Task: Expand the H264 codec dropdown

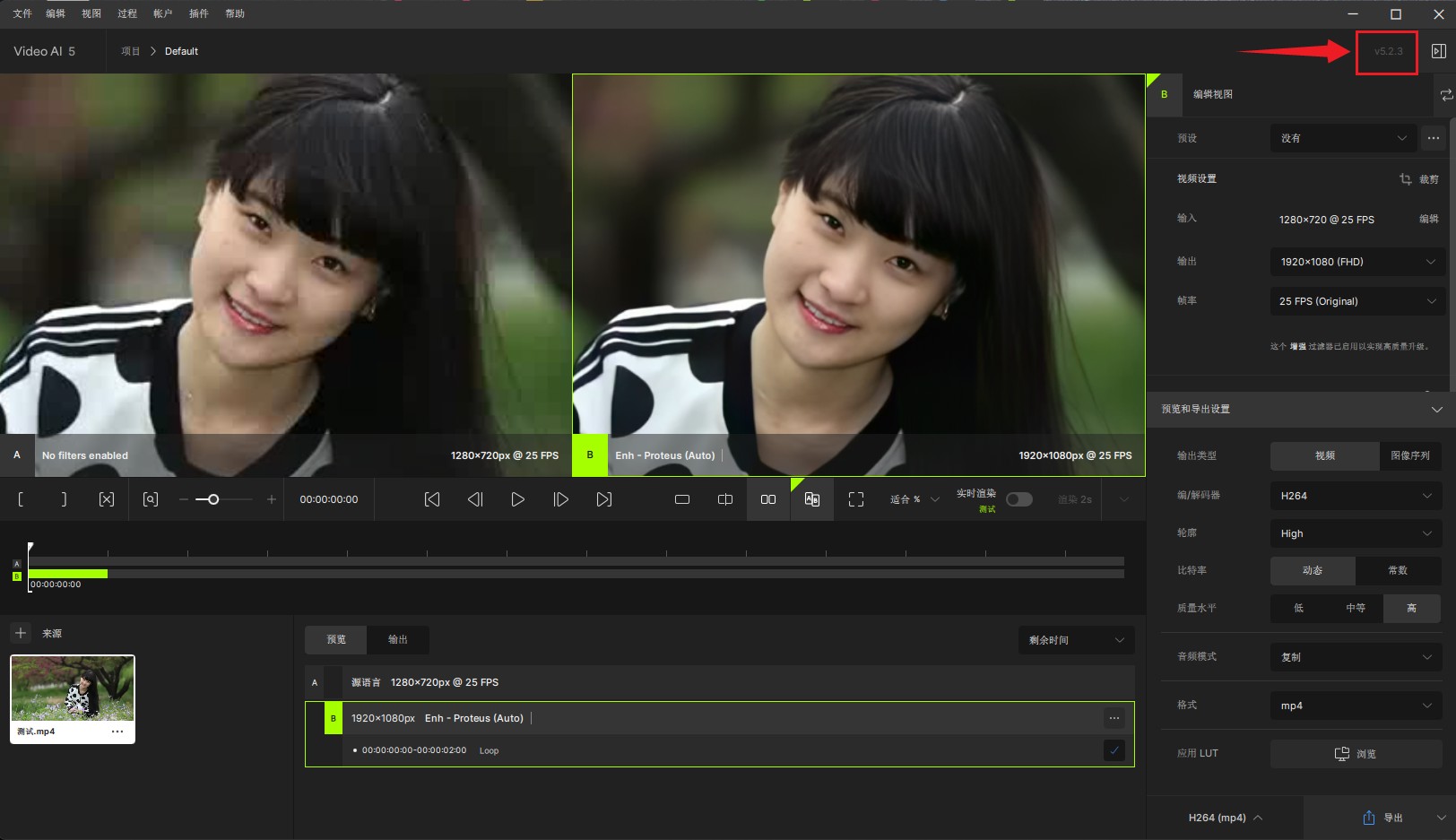Action: point(1356,496)
